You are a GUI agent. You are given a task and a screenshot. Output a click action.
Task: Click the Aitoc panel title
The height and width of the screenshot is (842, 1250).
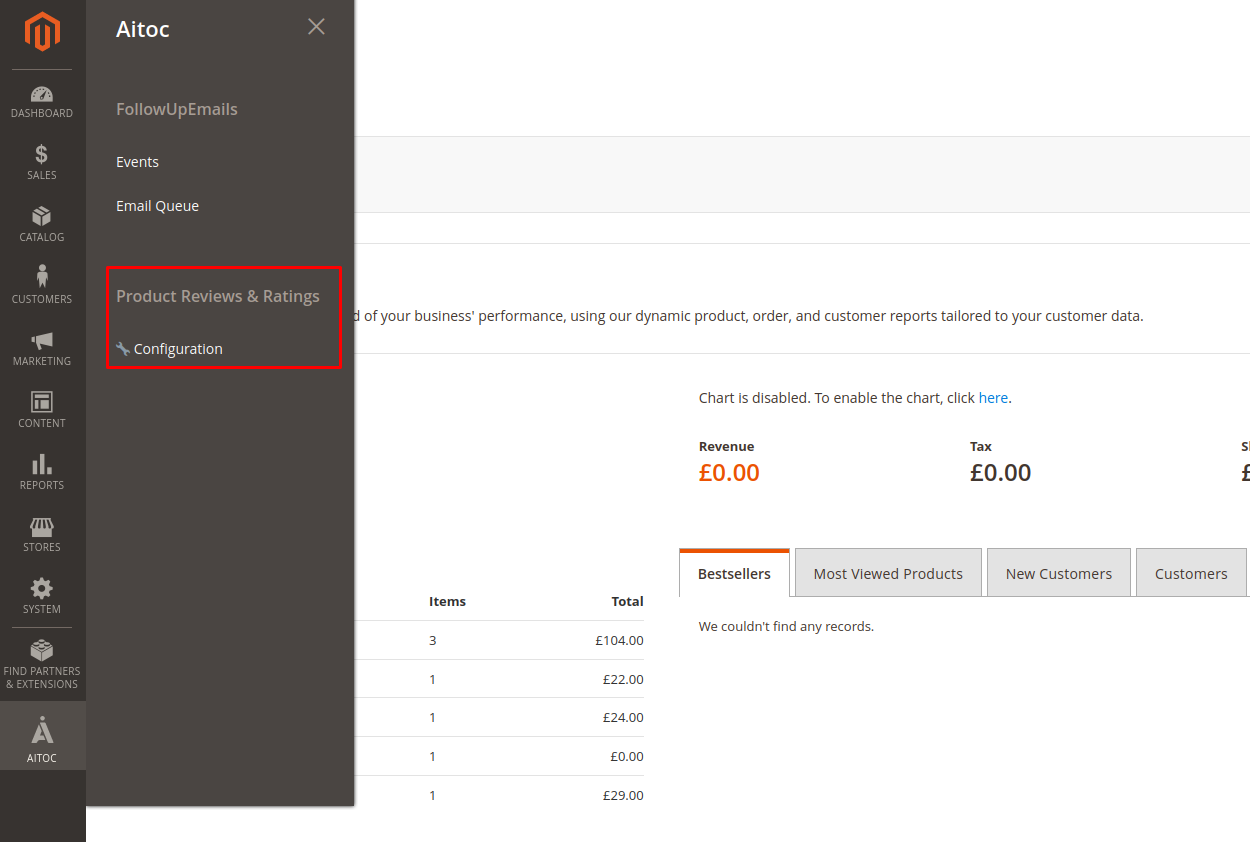[143, 29]
